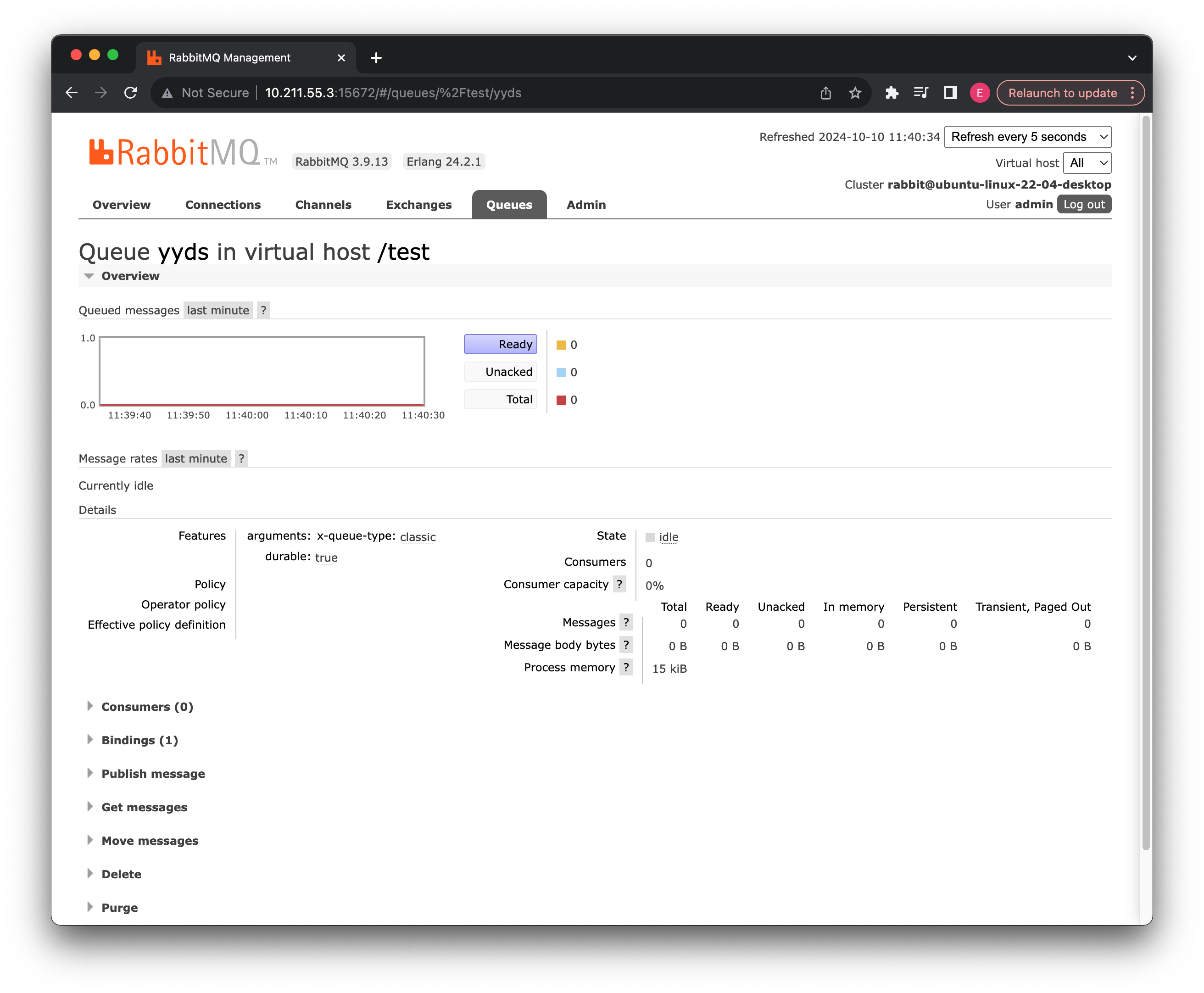Click the bookmark star icon

tap(855, 93)
